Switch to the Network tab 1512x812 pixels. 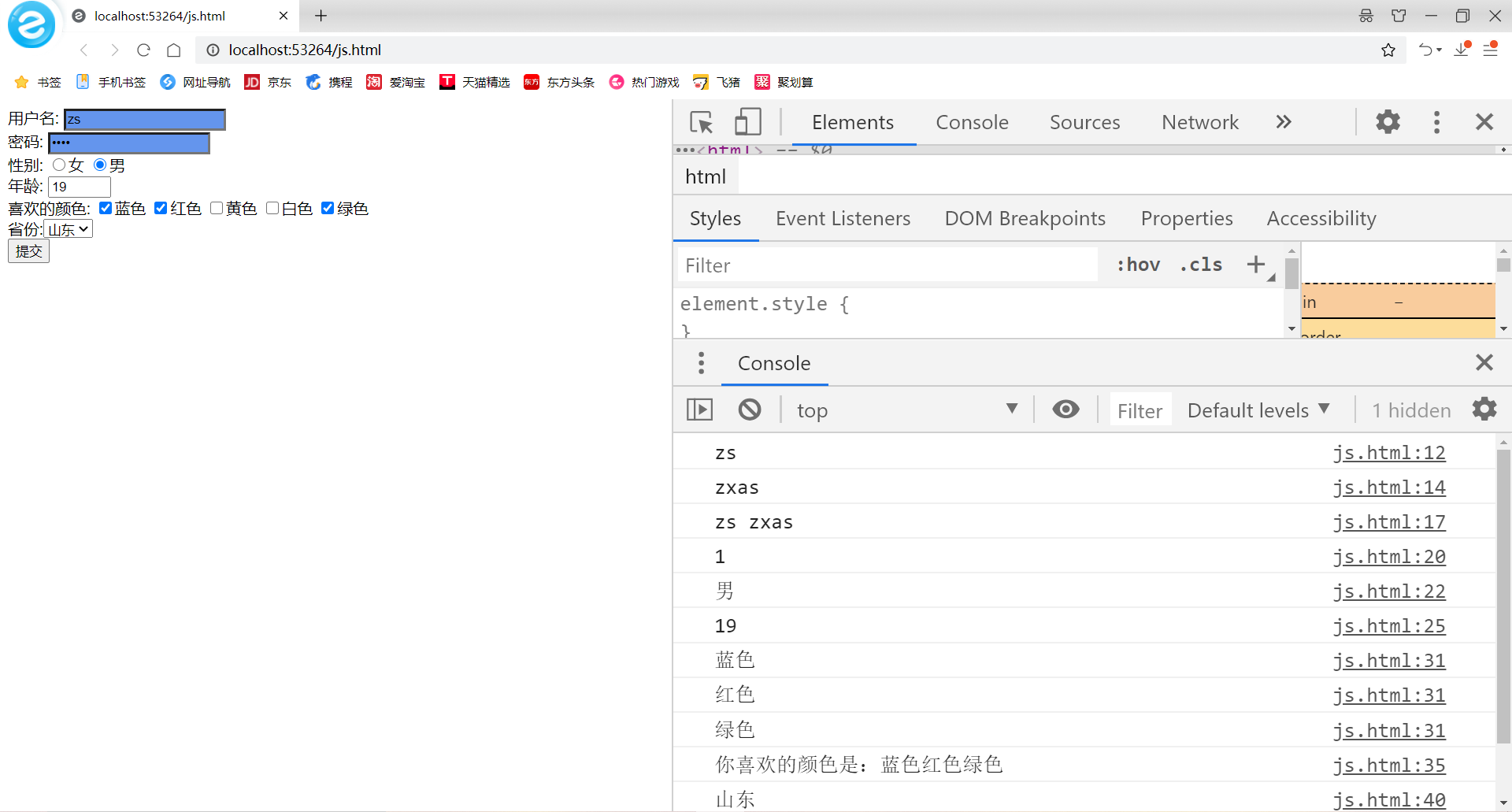[x=1199, y=122]
